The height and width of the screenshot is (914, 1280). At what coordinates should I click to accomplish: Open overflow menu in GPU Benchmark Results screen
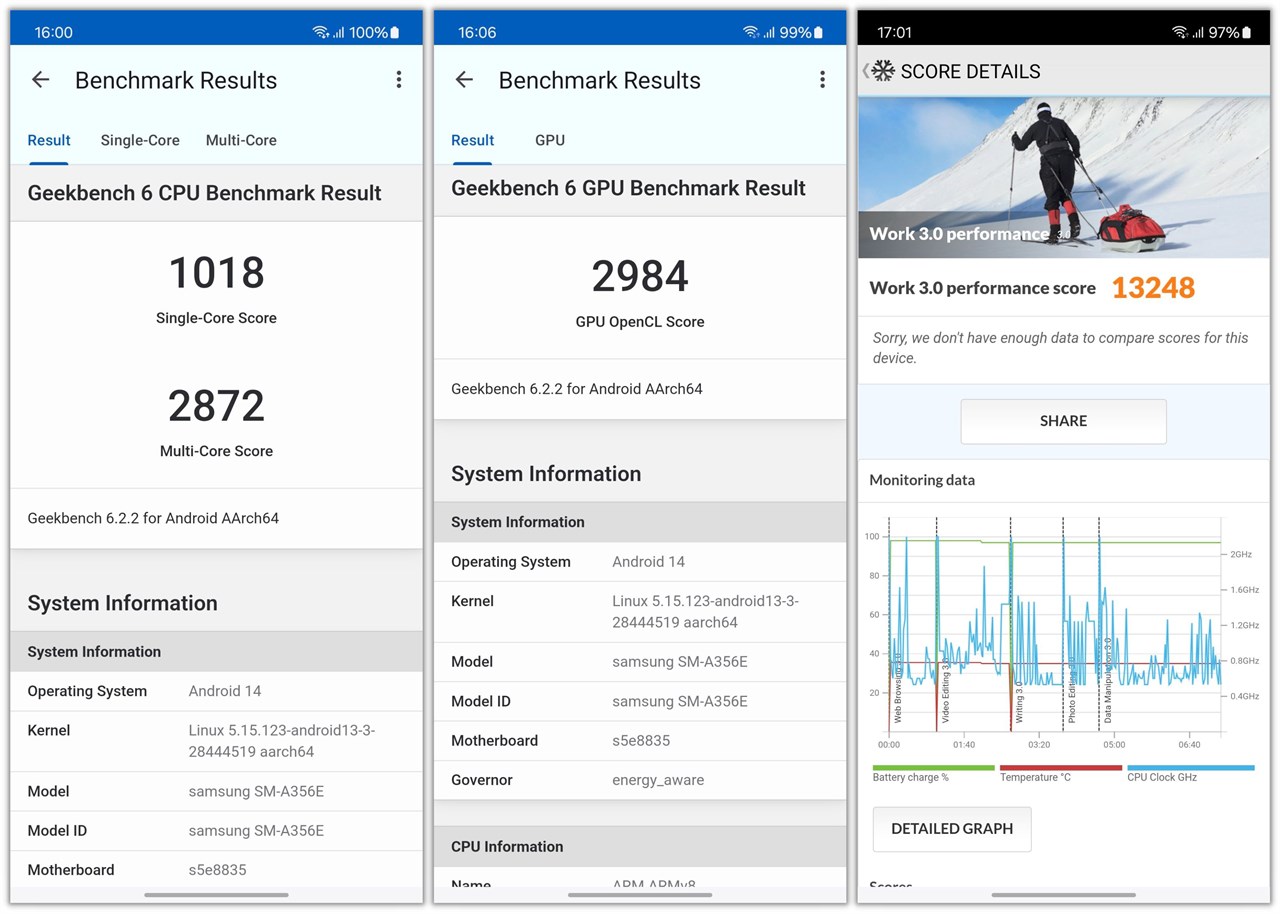coord(822,80)
